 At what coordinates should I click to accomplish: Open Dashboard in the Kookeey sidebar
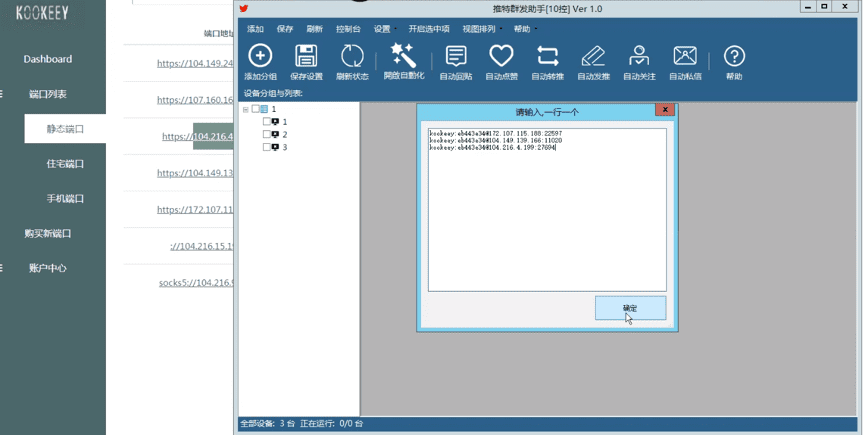47,59
